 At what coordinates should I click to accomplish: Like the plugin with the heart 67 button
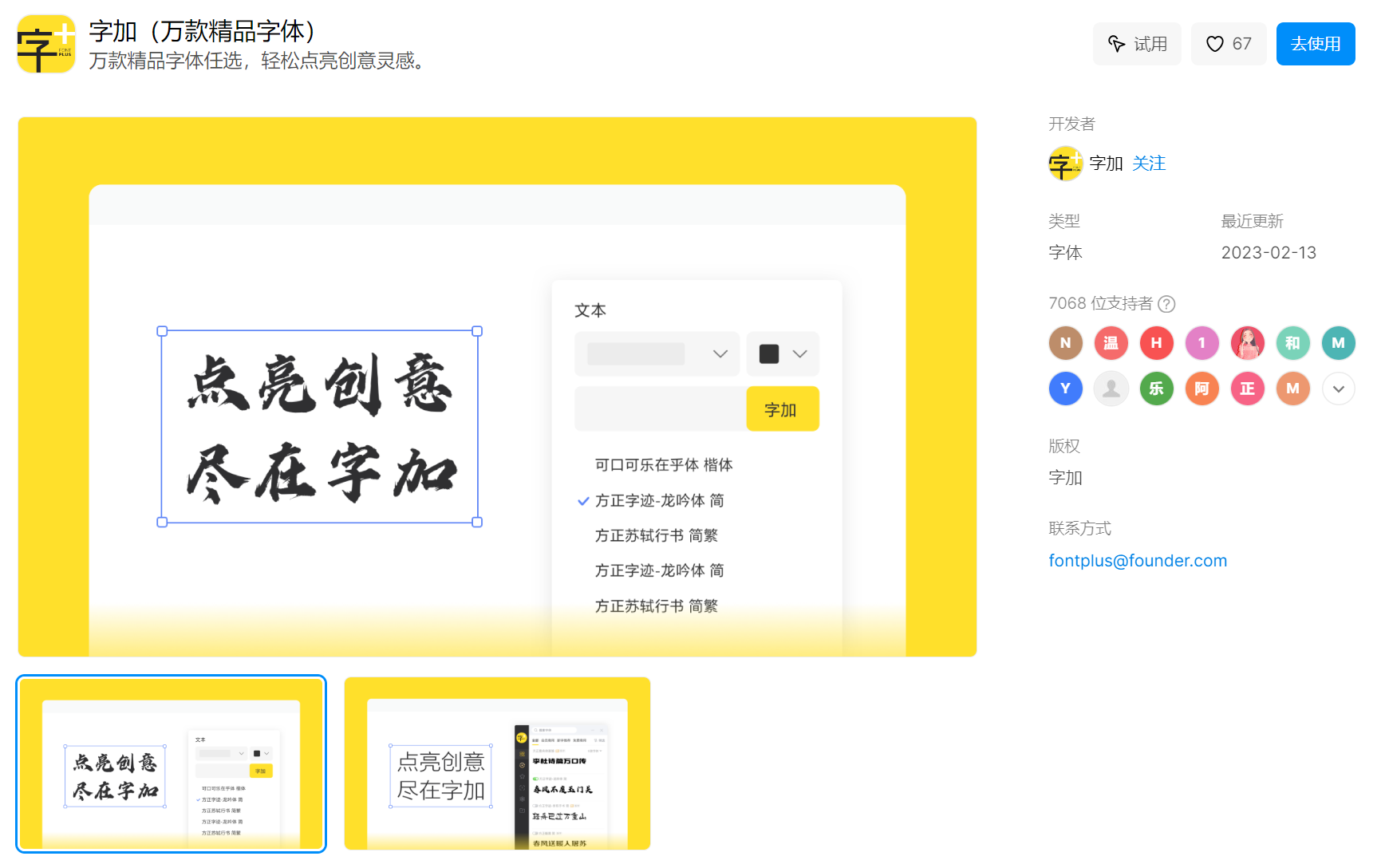1229,44
